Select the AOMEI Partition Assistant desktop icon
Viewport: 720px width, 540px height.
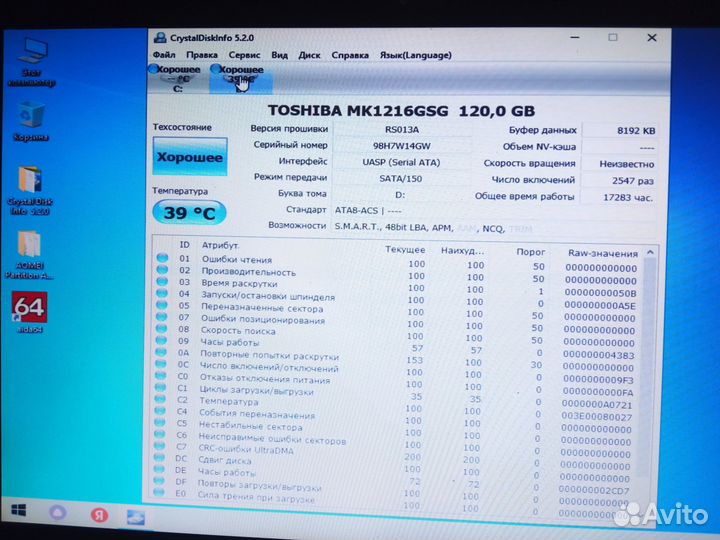29,250
